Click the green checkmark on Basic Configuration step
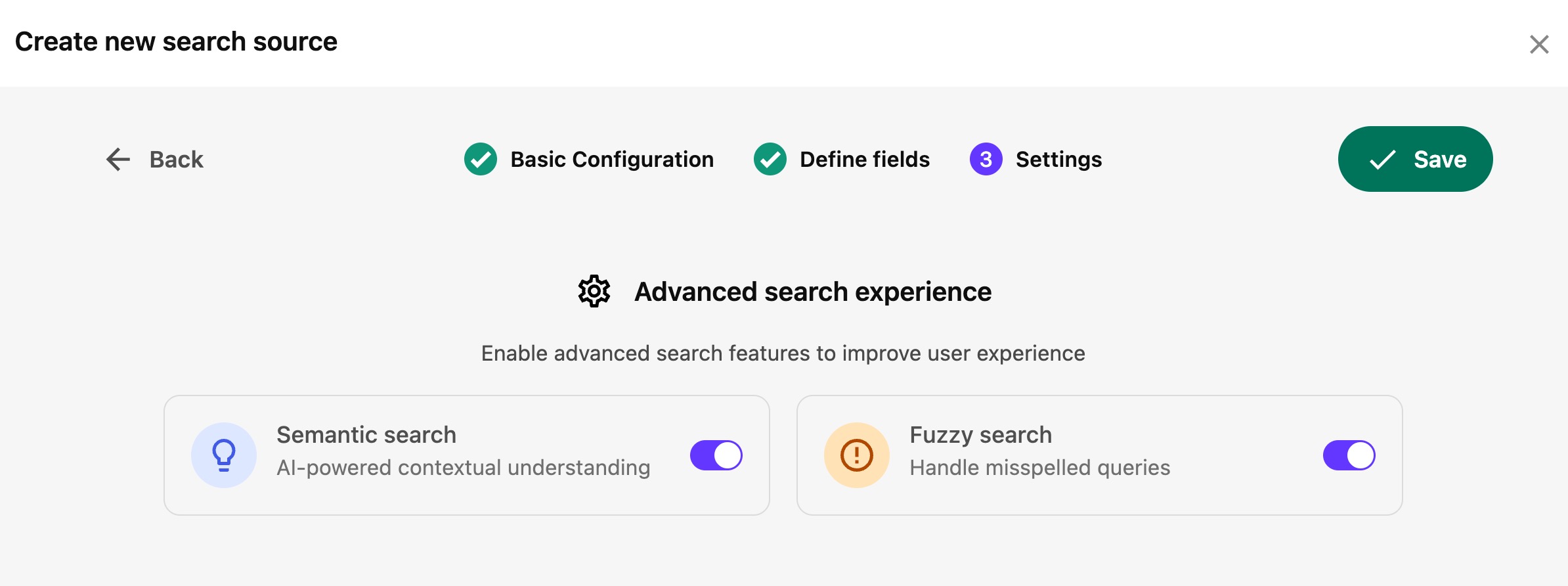Viewport: 1568px width, 586px height. pos(480,159)
